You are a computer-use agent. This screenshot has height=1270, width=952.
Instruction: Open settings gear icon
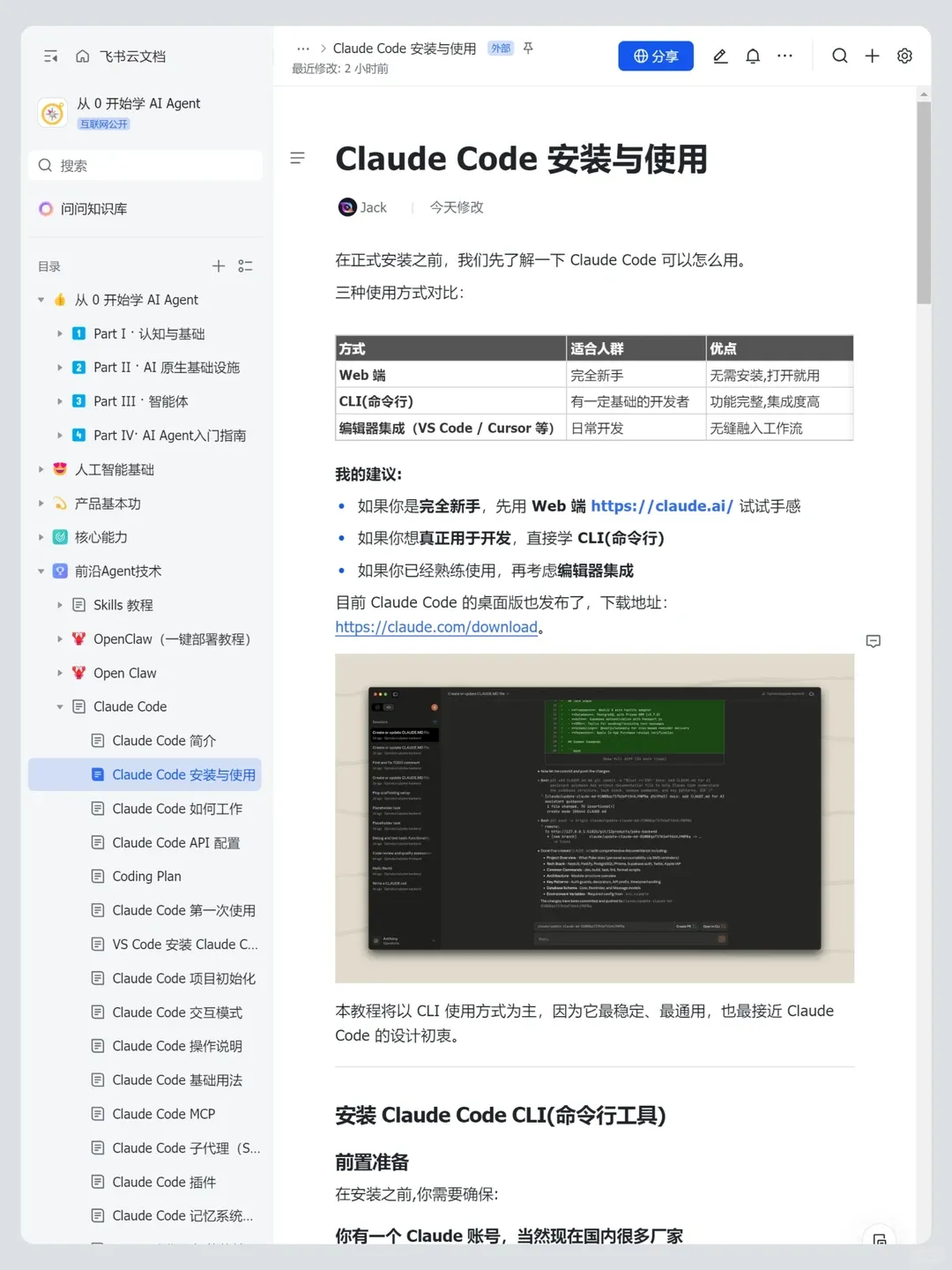click(904, 56)
